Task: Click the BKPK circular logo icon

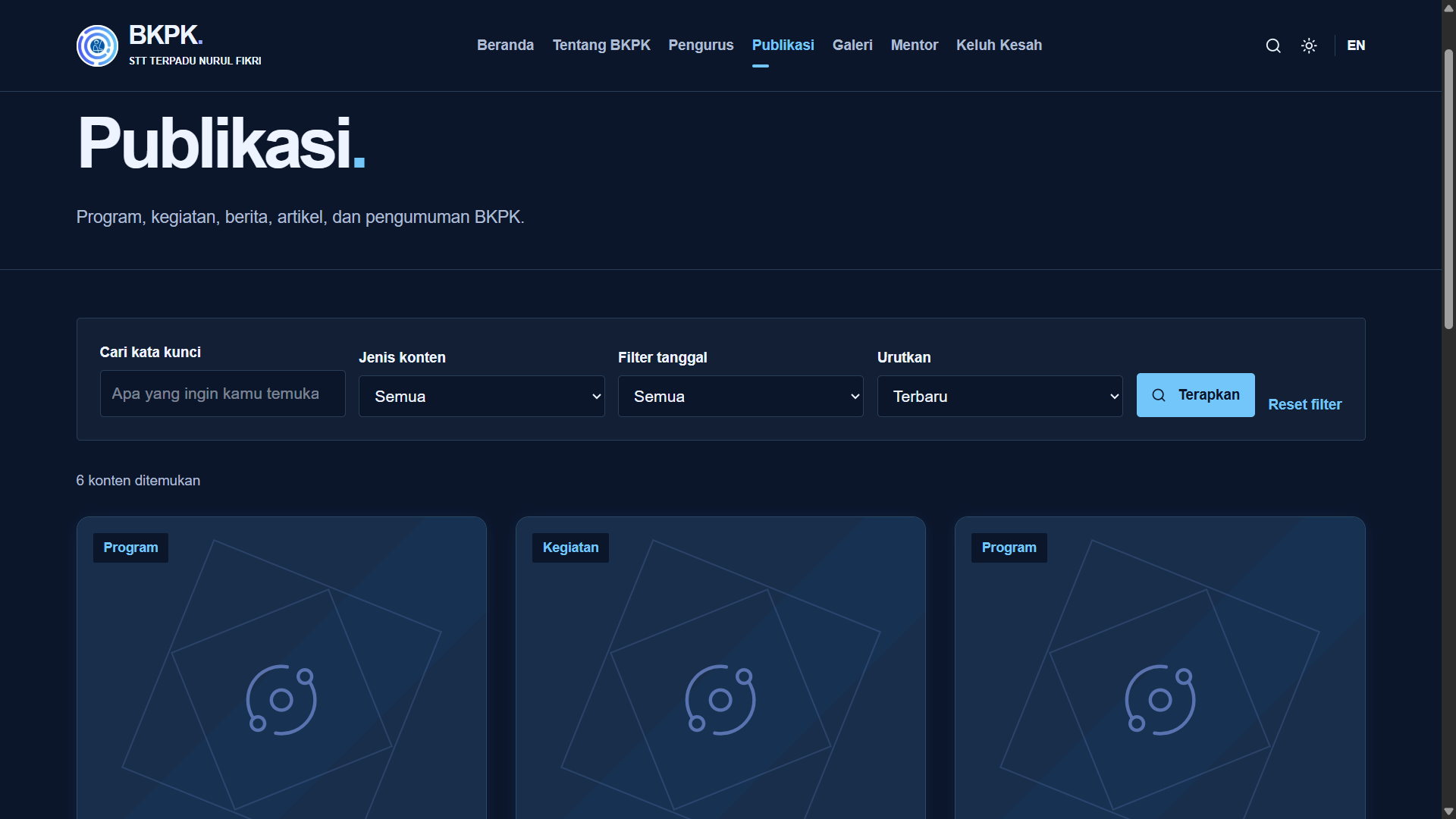Action: coord(97,45)
